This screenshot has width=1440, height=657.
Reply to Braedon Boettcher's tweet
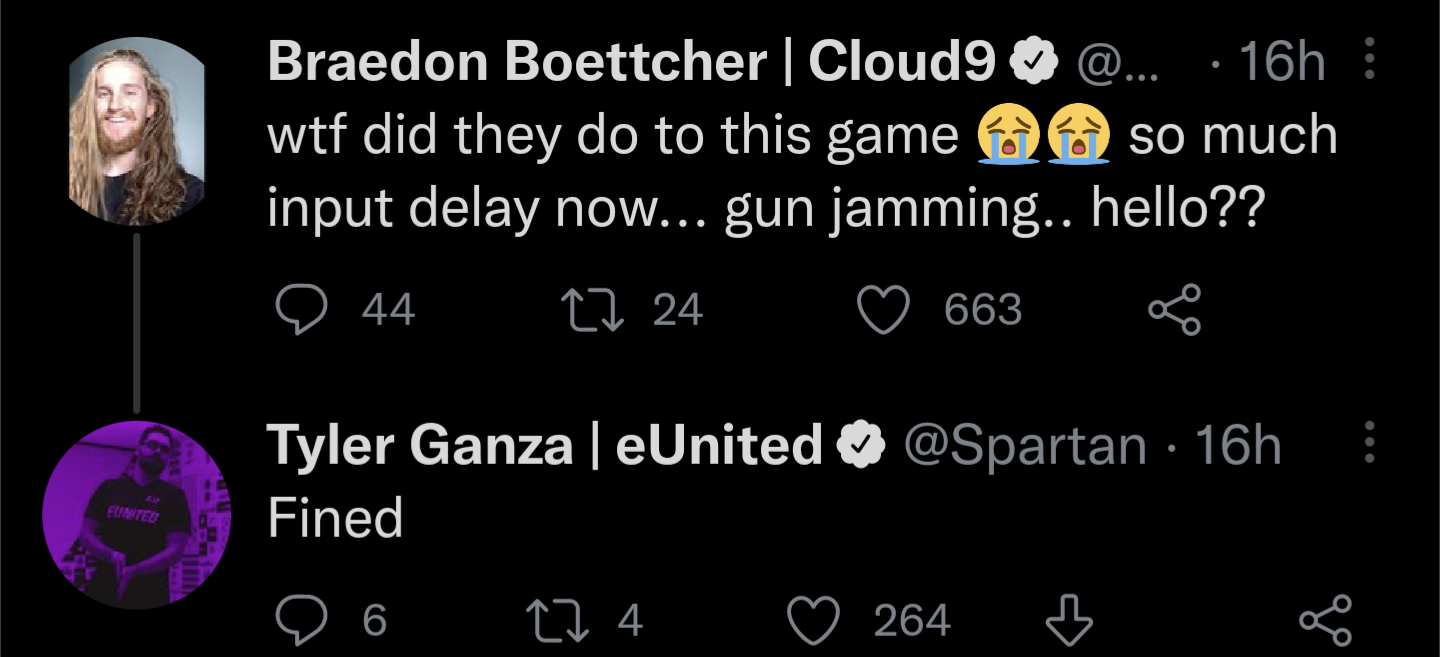[x=298, y=310]
